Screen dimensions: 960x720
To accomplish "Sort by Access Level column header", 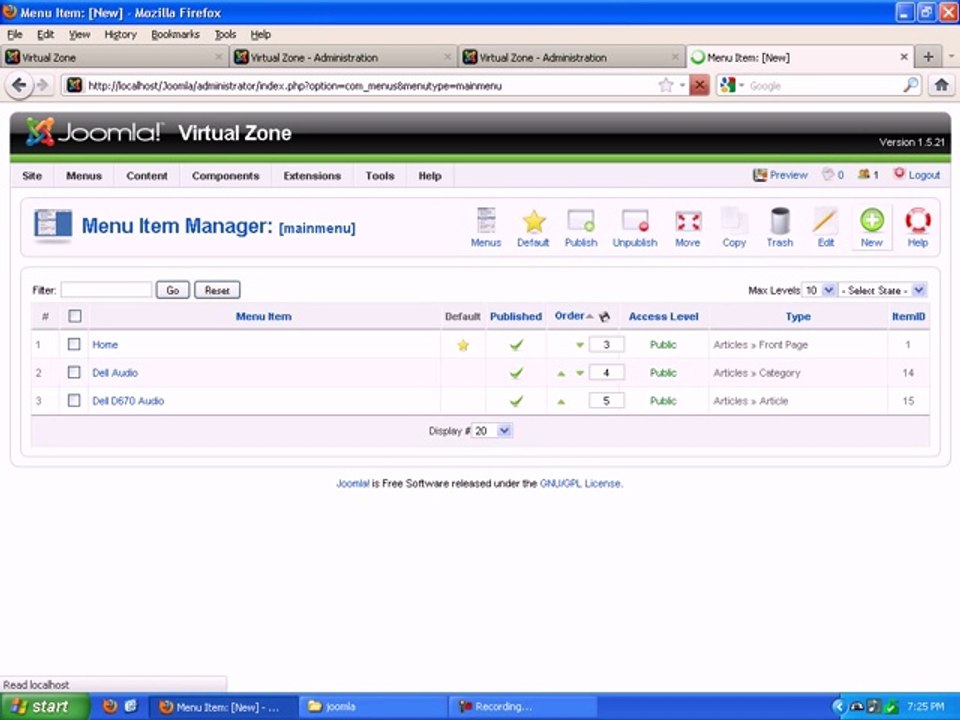I will coord(664,317).
